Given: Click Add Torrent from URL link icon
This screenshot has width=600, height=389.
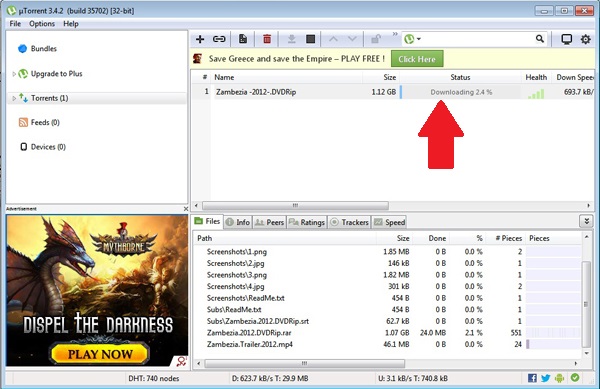Looking at the screenshot, I should (x=219, y=39).
